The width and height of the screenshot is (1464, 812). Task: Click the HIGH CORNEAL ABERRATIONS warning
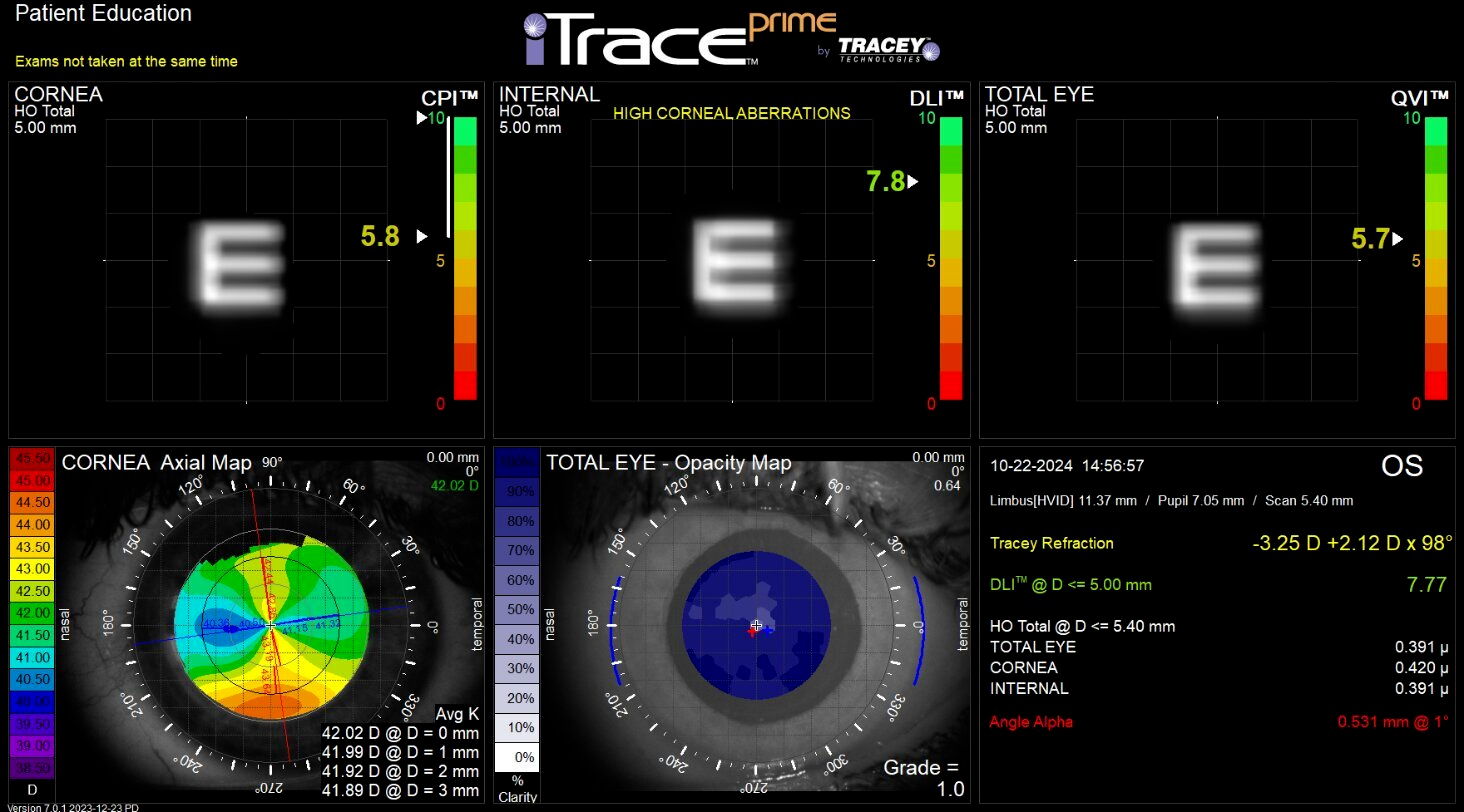pos(731,113)
